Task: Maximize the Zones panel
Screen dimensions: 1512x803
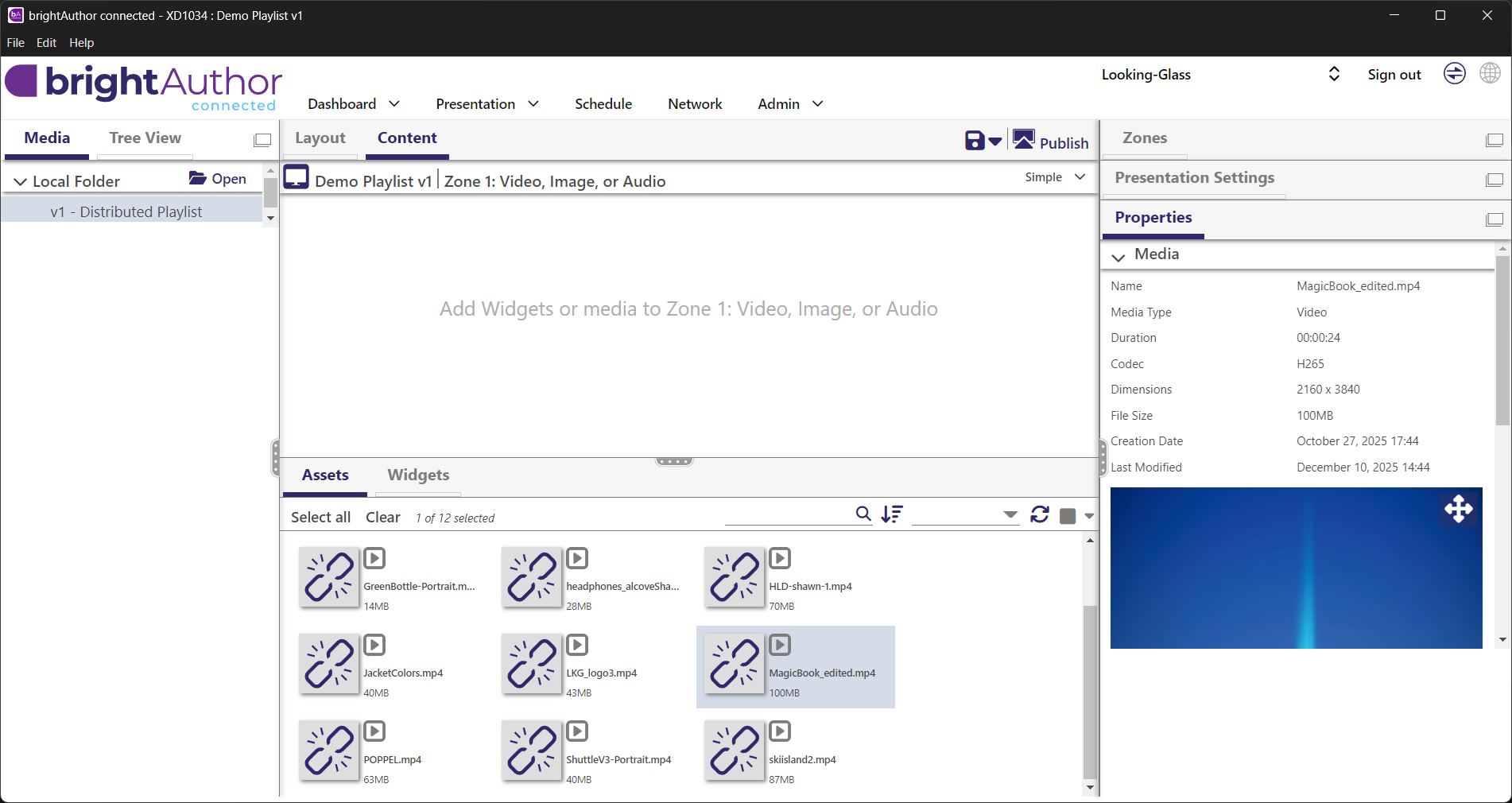Action: [x=1494, y=140]
